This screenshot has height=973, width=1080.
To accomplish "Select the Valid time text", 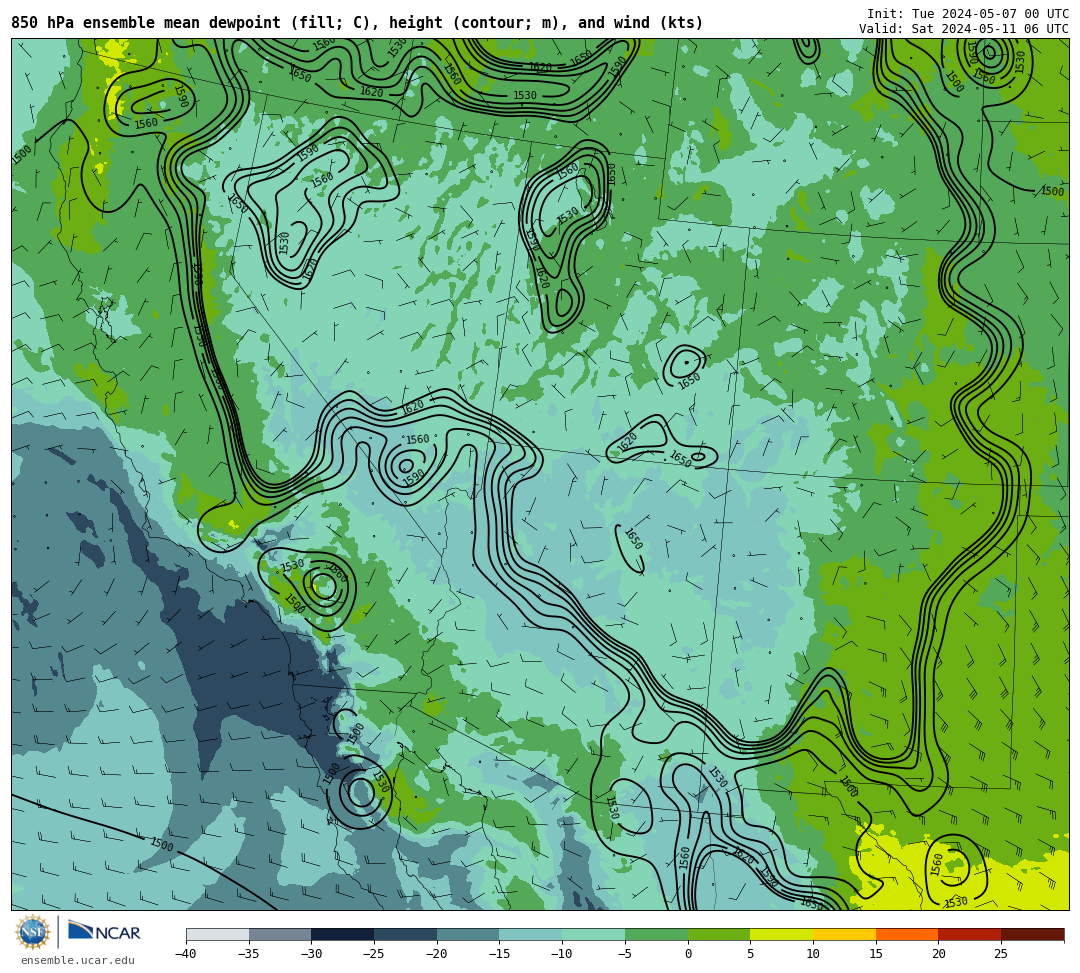I will click(964, 29).
